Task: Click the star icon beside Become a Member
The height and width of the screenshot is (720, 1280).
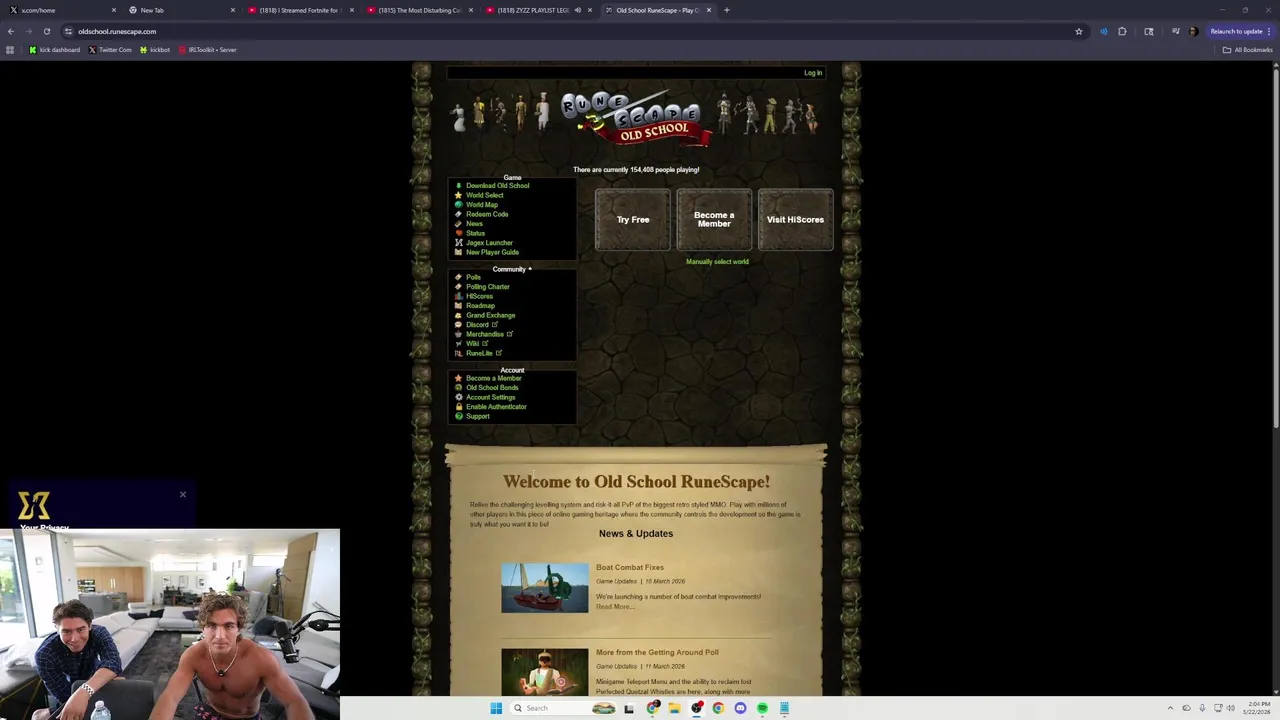Action: tap(458, 378)
